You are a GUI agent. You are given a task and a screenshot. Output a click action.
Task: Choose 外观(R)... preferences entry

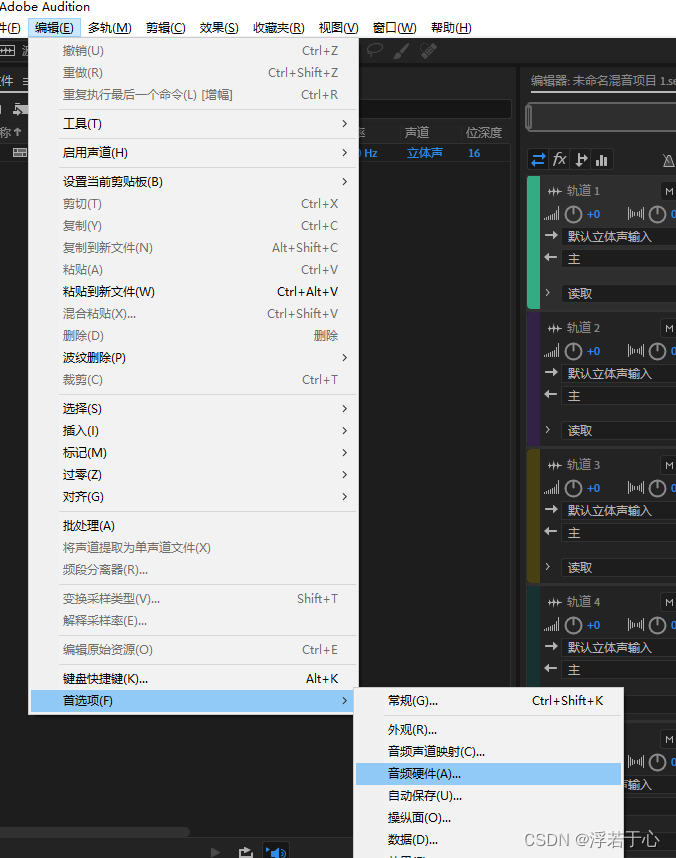coord(488,730)
